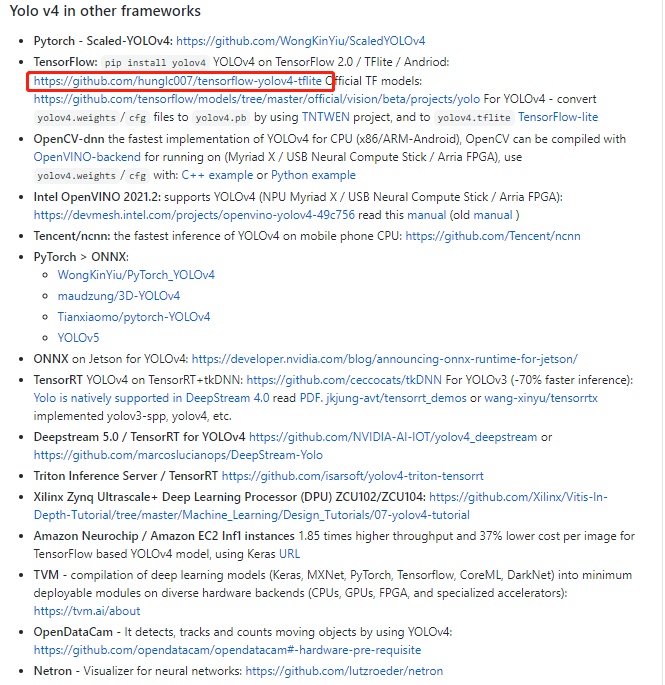The image size is (665, 685).
Task: Click the 'OpenCV-dnn' bold label
Action: click(69, 139)
